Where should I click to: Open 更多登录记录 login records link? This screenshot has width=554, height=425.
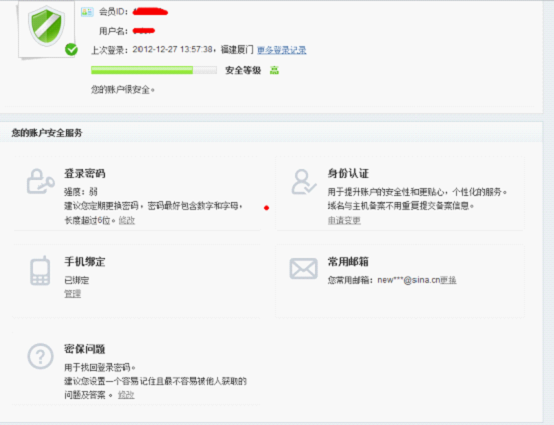pos(282,50)
